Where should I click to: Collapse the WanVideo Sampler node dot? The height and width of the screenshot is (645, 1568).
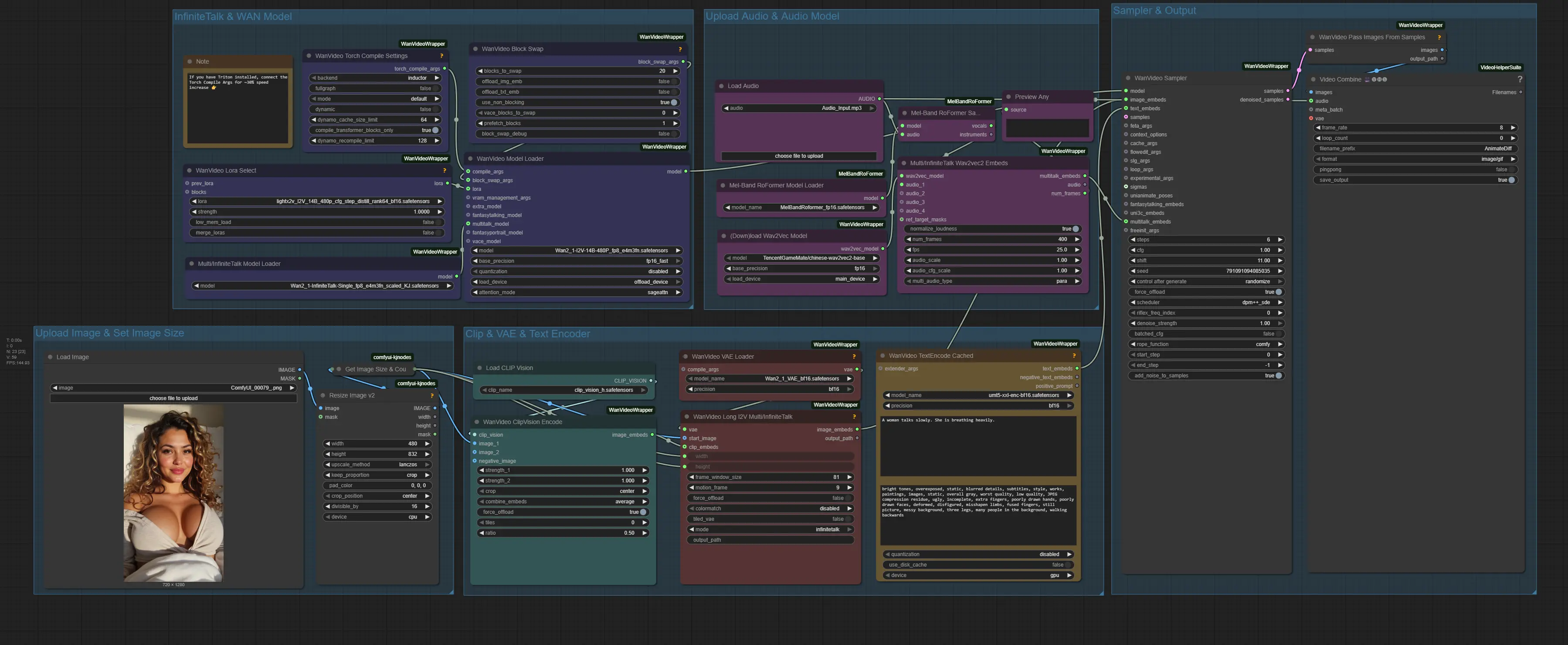(1128, 78)
